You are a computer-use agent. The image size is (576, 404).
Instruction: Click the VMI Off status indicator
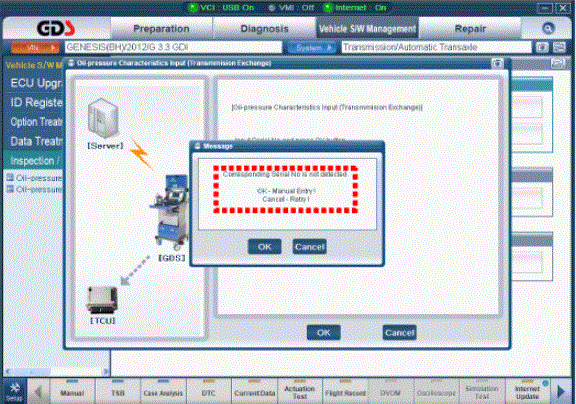[x=291, y=8]
